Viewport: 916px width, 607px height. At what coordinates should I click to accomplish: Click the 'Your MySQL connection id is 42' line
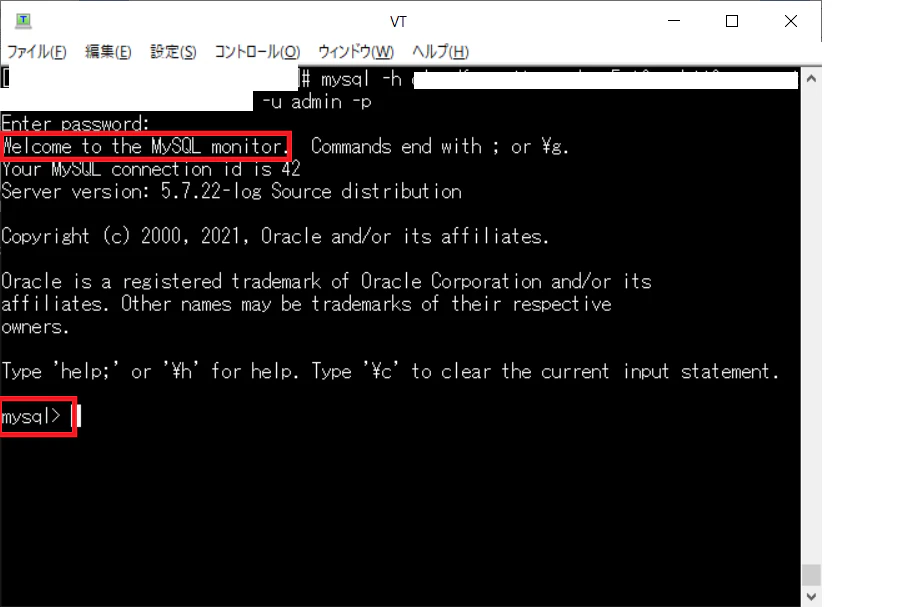click(151, 169)
